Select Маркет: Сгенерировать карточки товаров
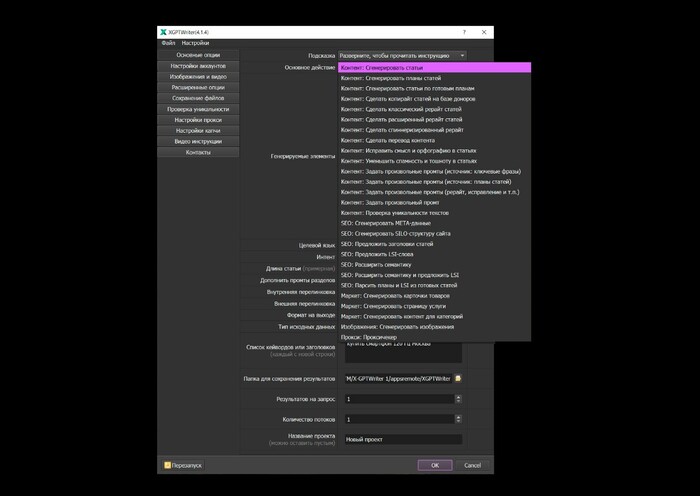Viewport: 700px width, 496px height. pyautogui.click(x=434, y=296)
